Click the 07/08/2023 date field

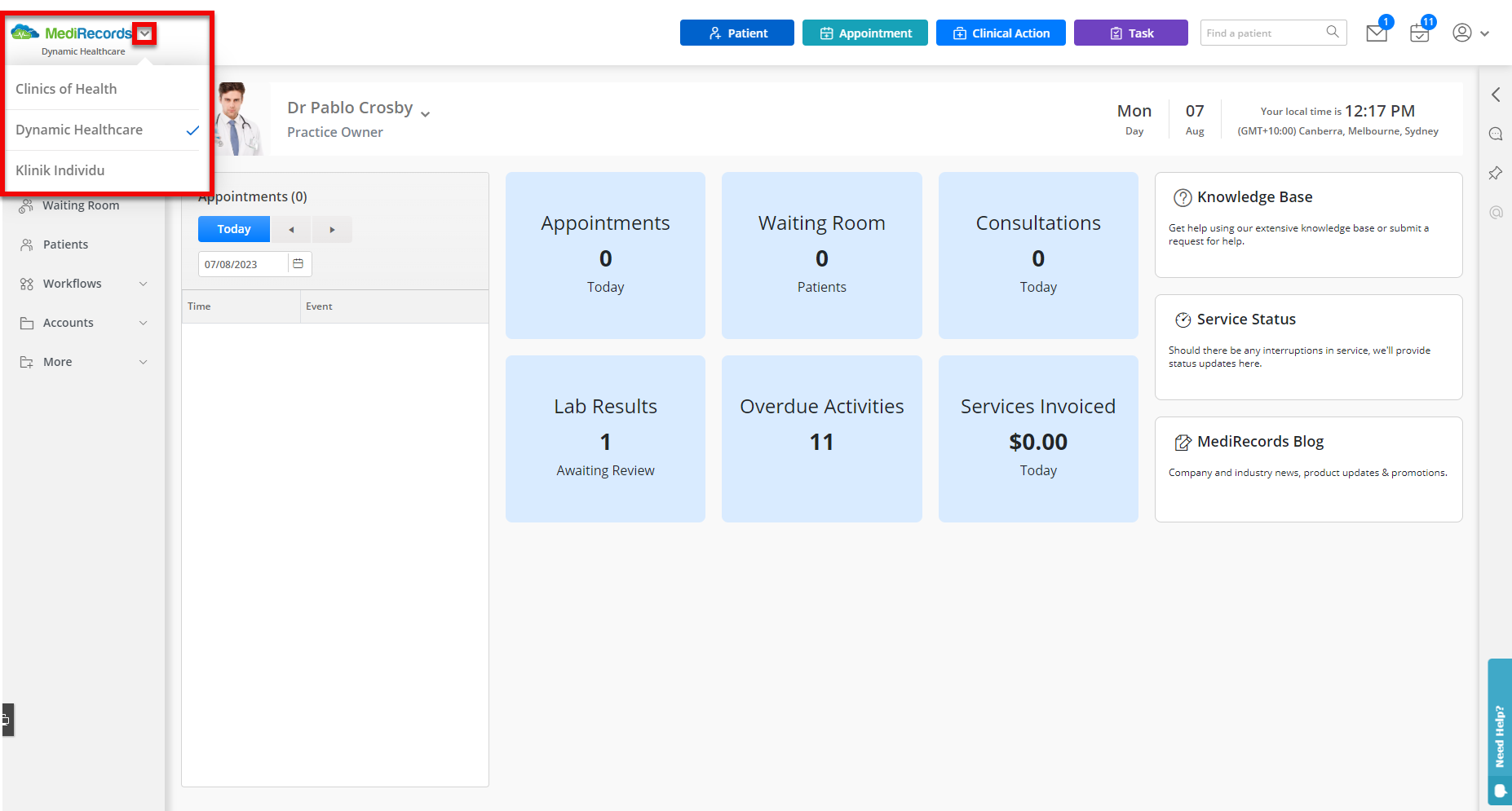pos(243,264)
